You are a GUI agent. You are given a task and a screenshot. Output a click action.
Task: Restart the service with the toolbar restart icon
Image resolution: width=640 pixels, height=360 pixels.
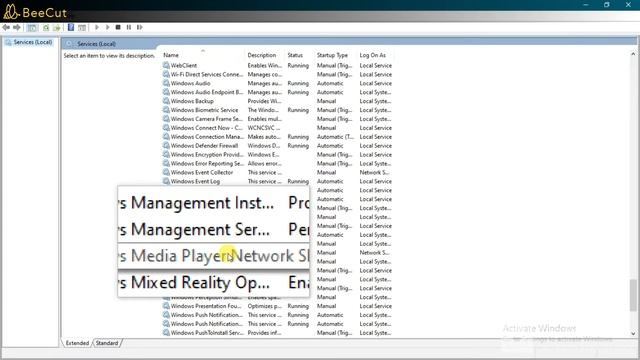[x=140, y=27]
